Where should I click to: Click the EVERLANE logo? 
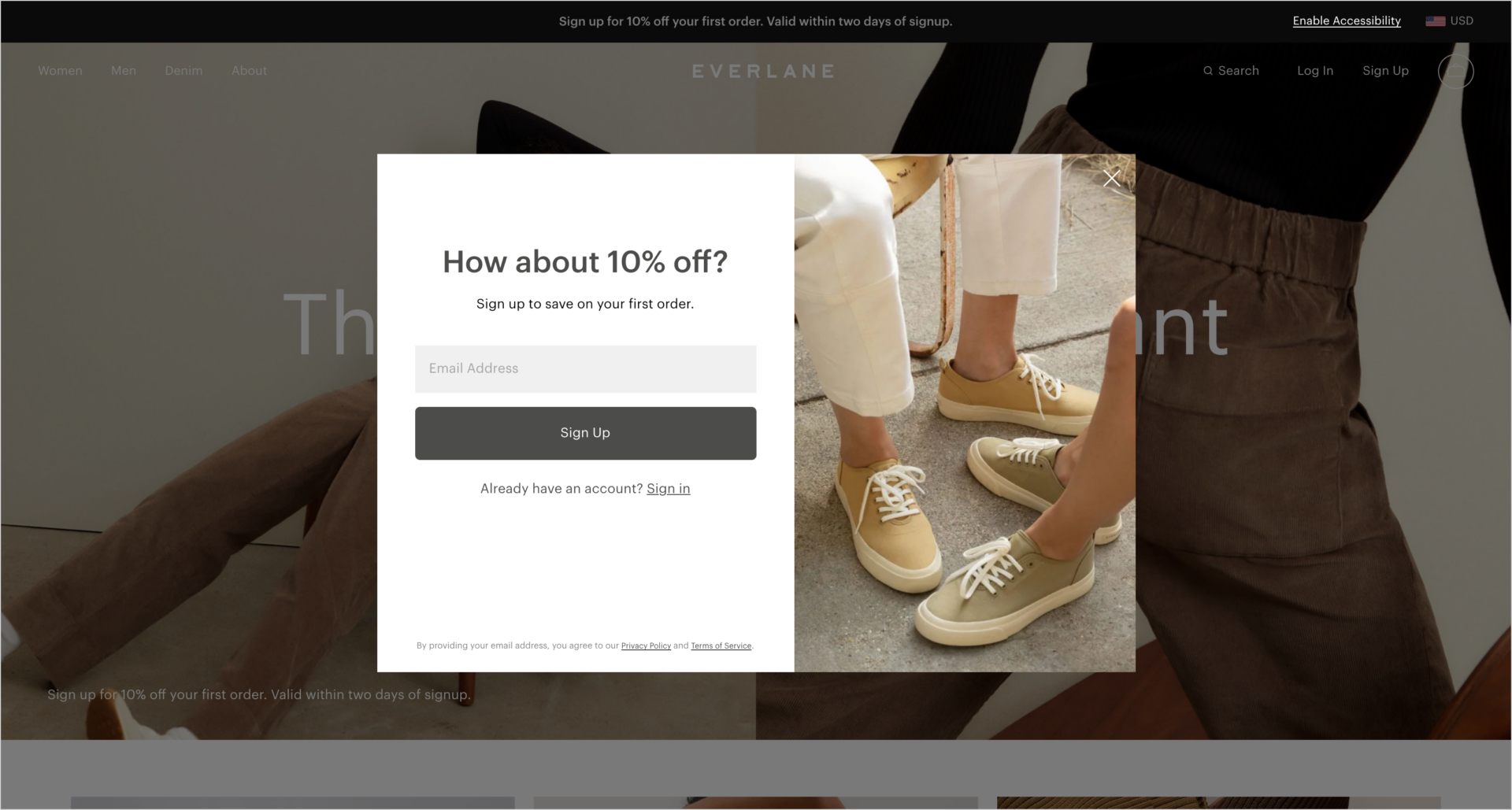tap(762, 70)
